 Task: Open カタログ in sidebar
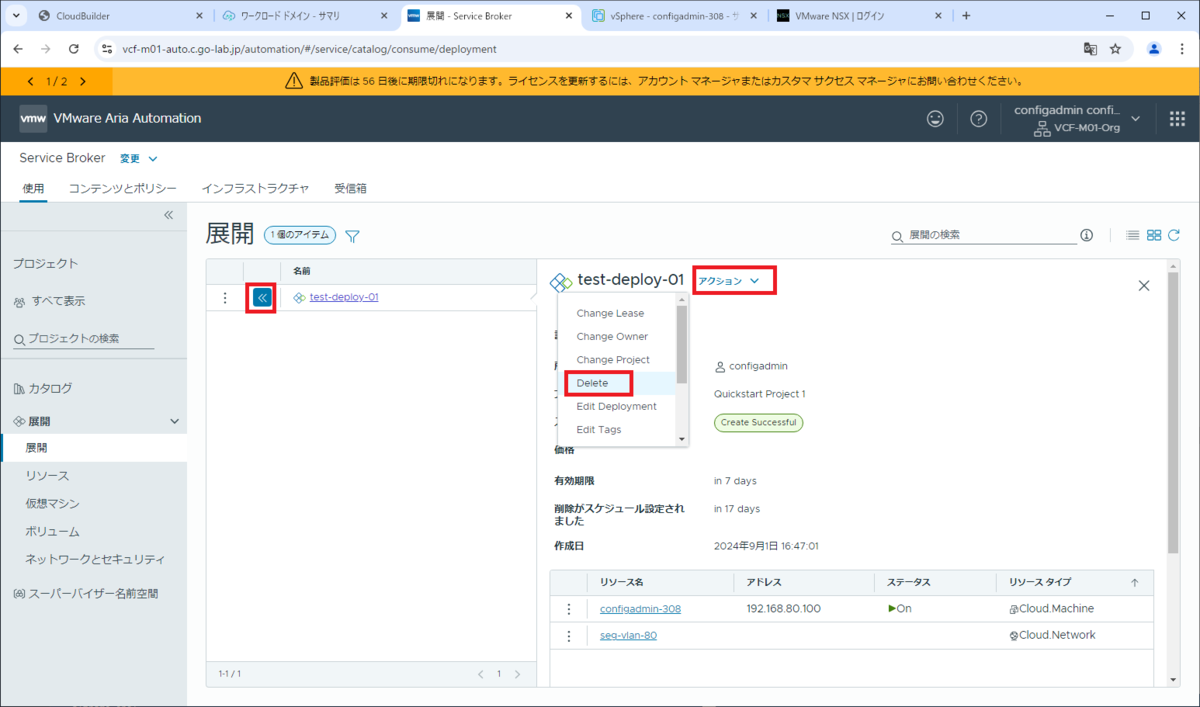tap(50, 388)
